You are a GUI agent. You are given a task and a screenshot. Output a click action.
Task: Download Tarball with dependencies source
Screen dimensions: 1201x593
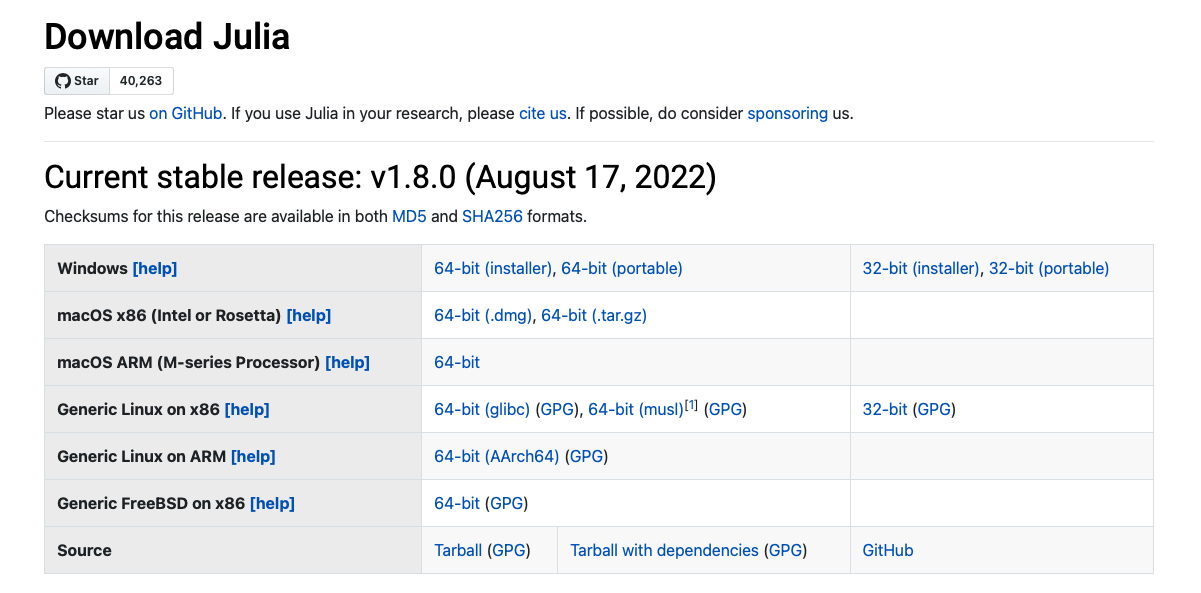click(x=664, y=550)
